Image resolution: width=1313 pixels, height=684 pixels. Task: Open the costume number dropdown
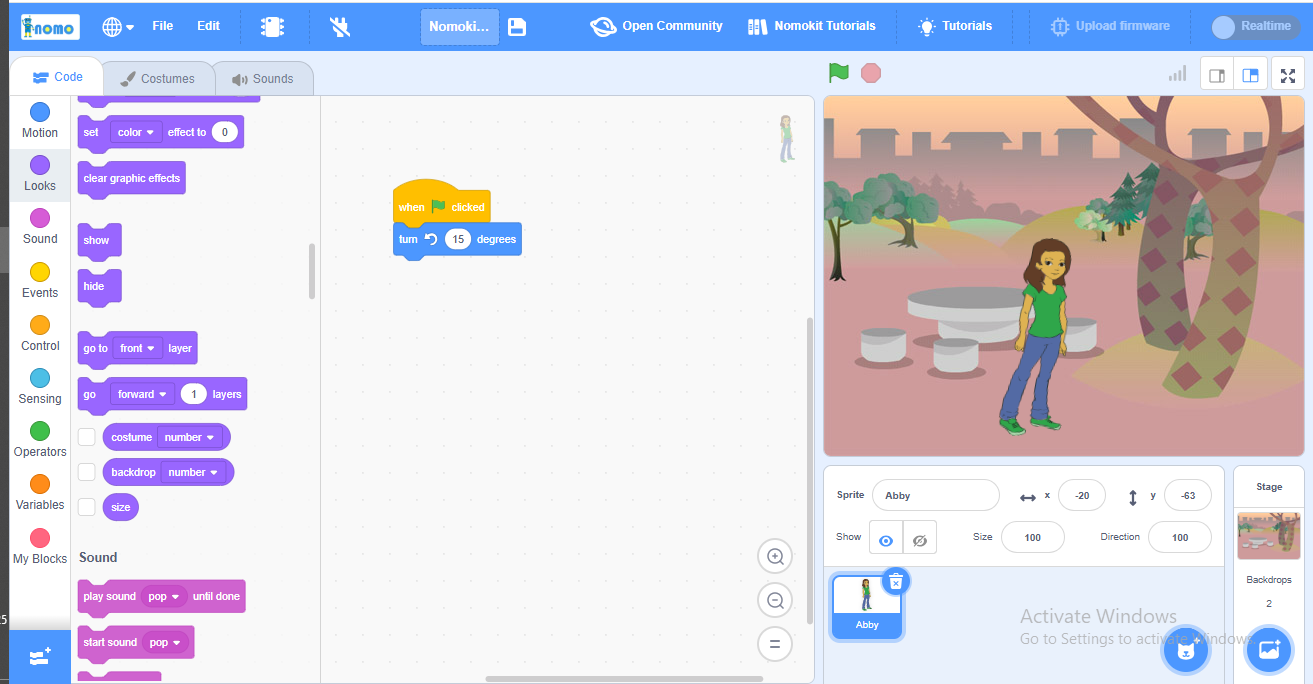[190, 437]
